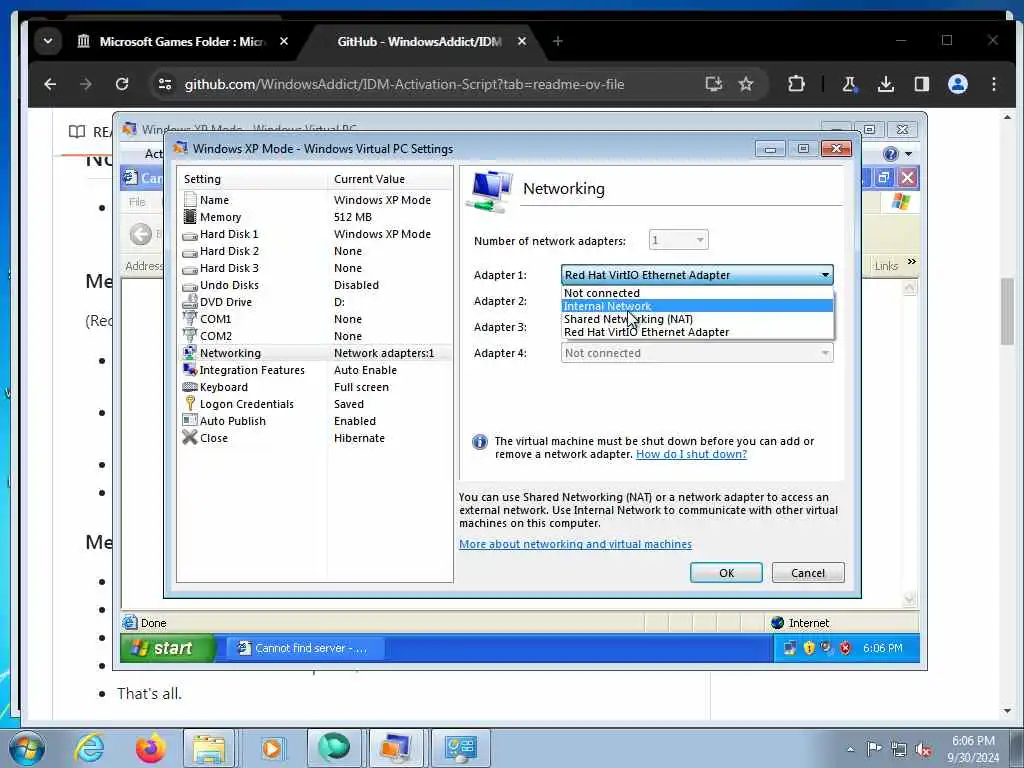Click XP start button
Viewport: 1024px width, 768px height.
[x=168, y=648]
